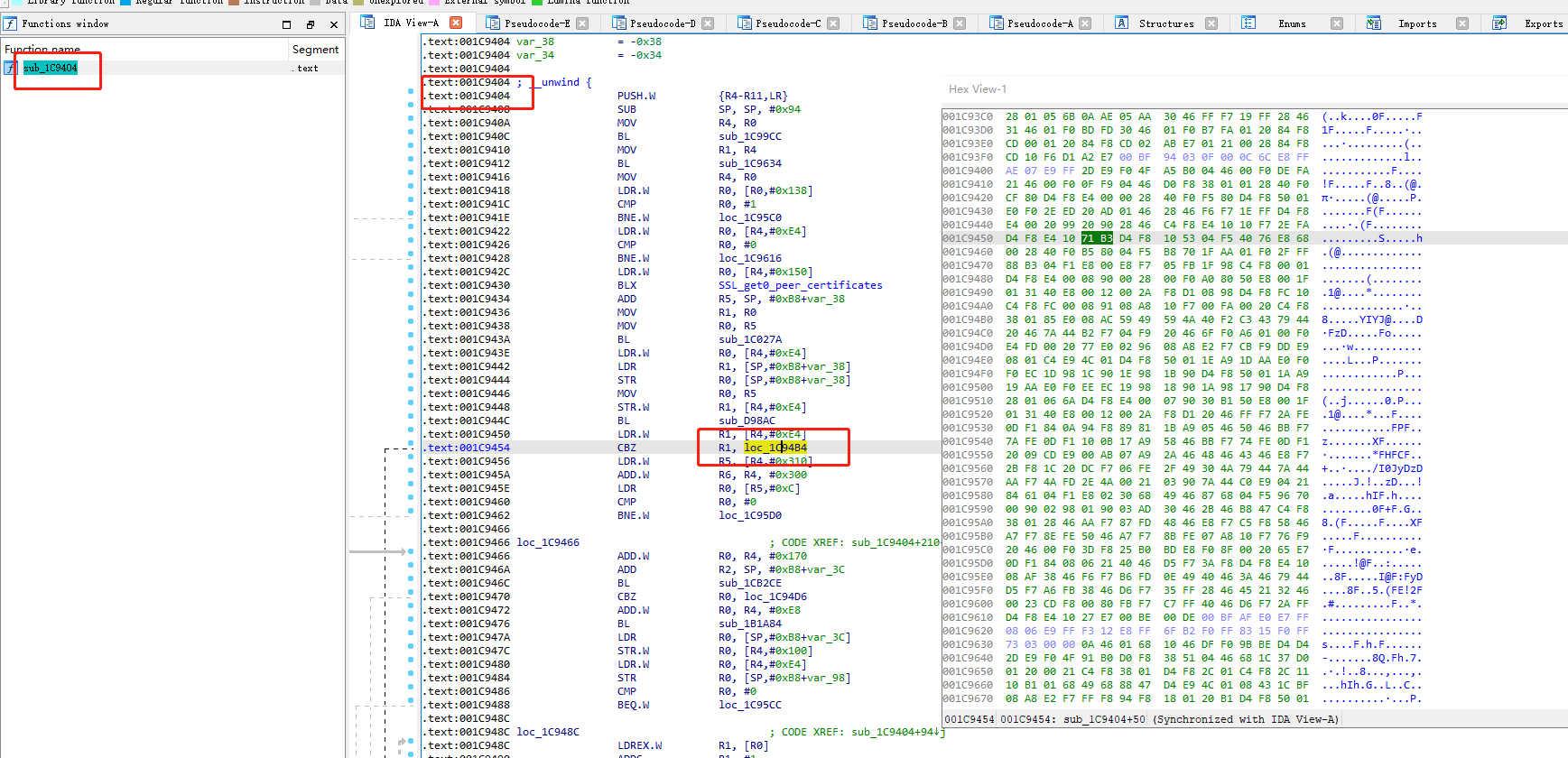Click the Pseudocode-D tab icon
1568x758 pixels.
click(x=618, y=23)
